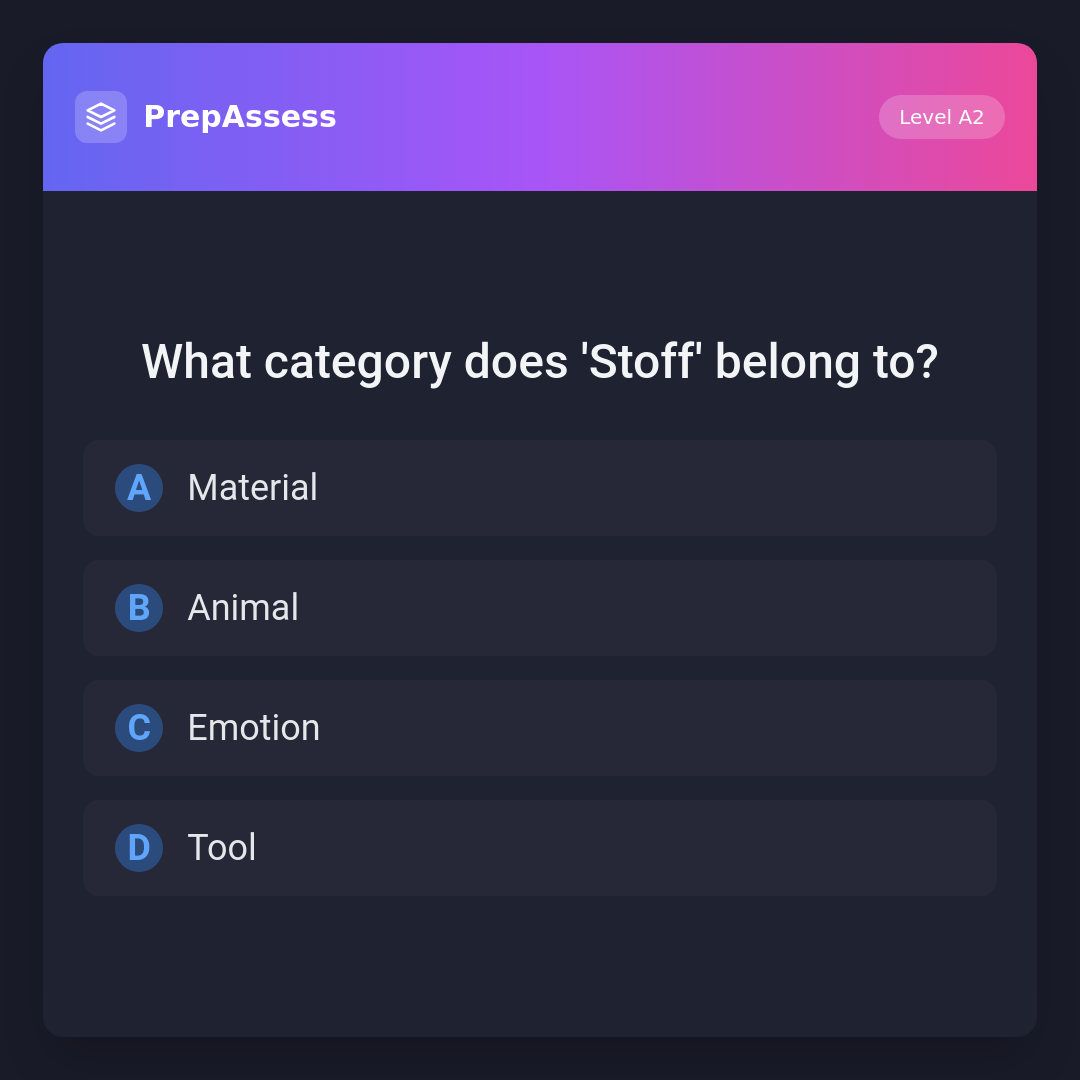
Task: Click the circled letter A badge
Action: tap(139, 488)
